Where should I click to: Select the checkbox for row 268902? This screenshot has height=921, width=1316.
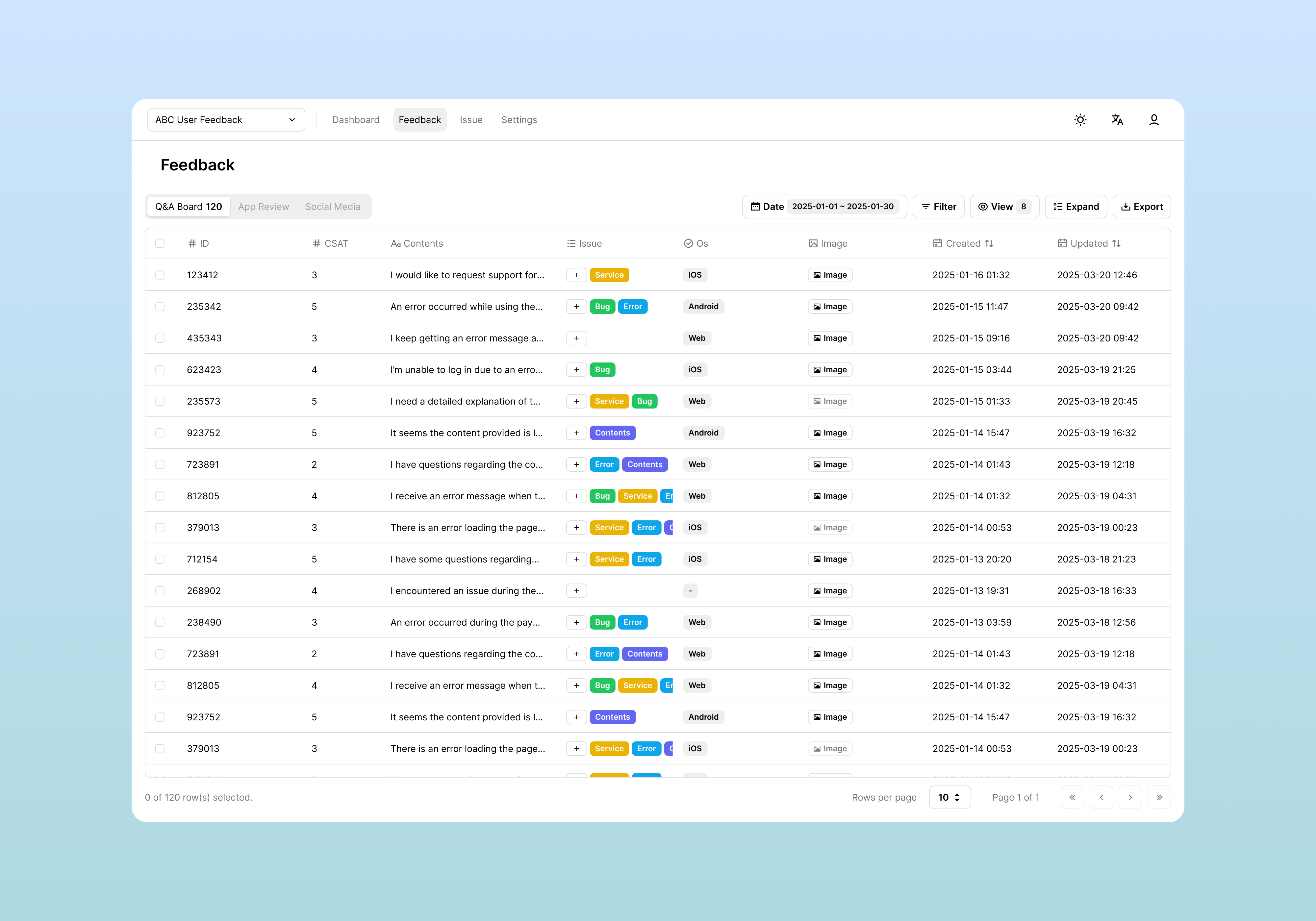160,591
